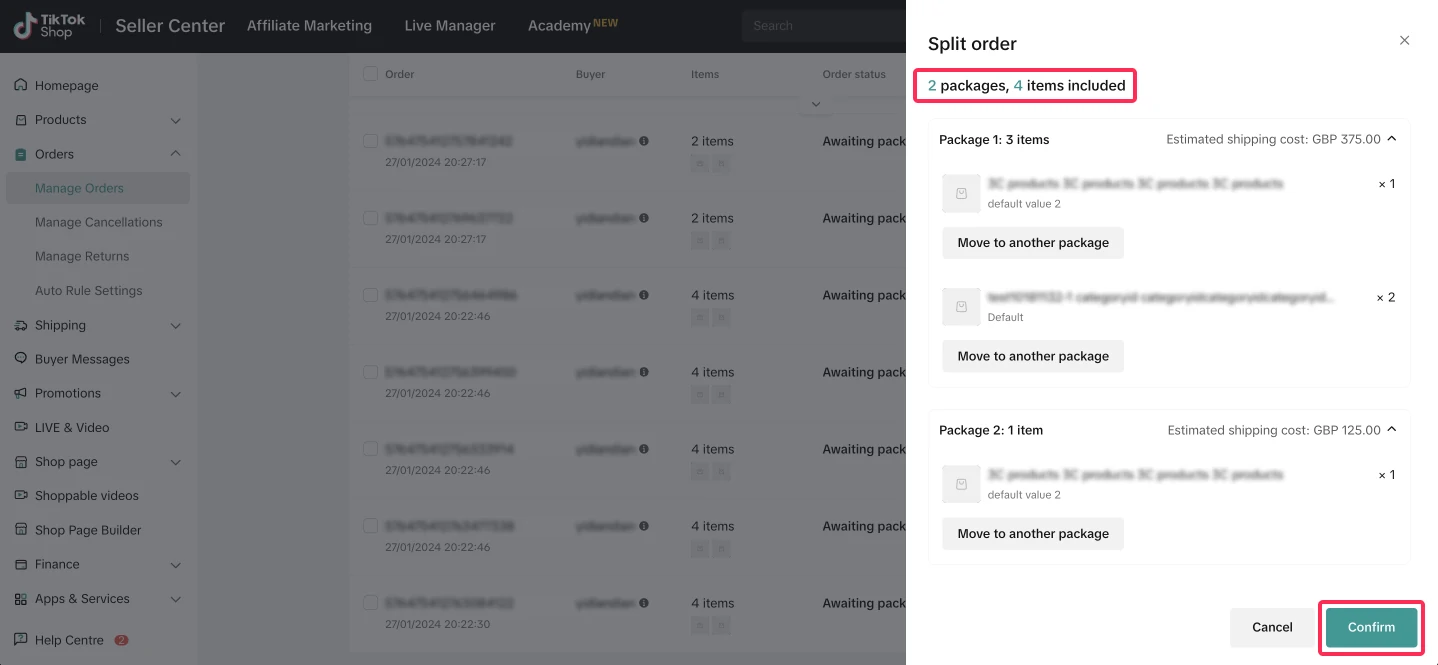Click the Help Centre chat icon
The width and height of the screenshot is (1438, 665).
point(21,640)
